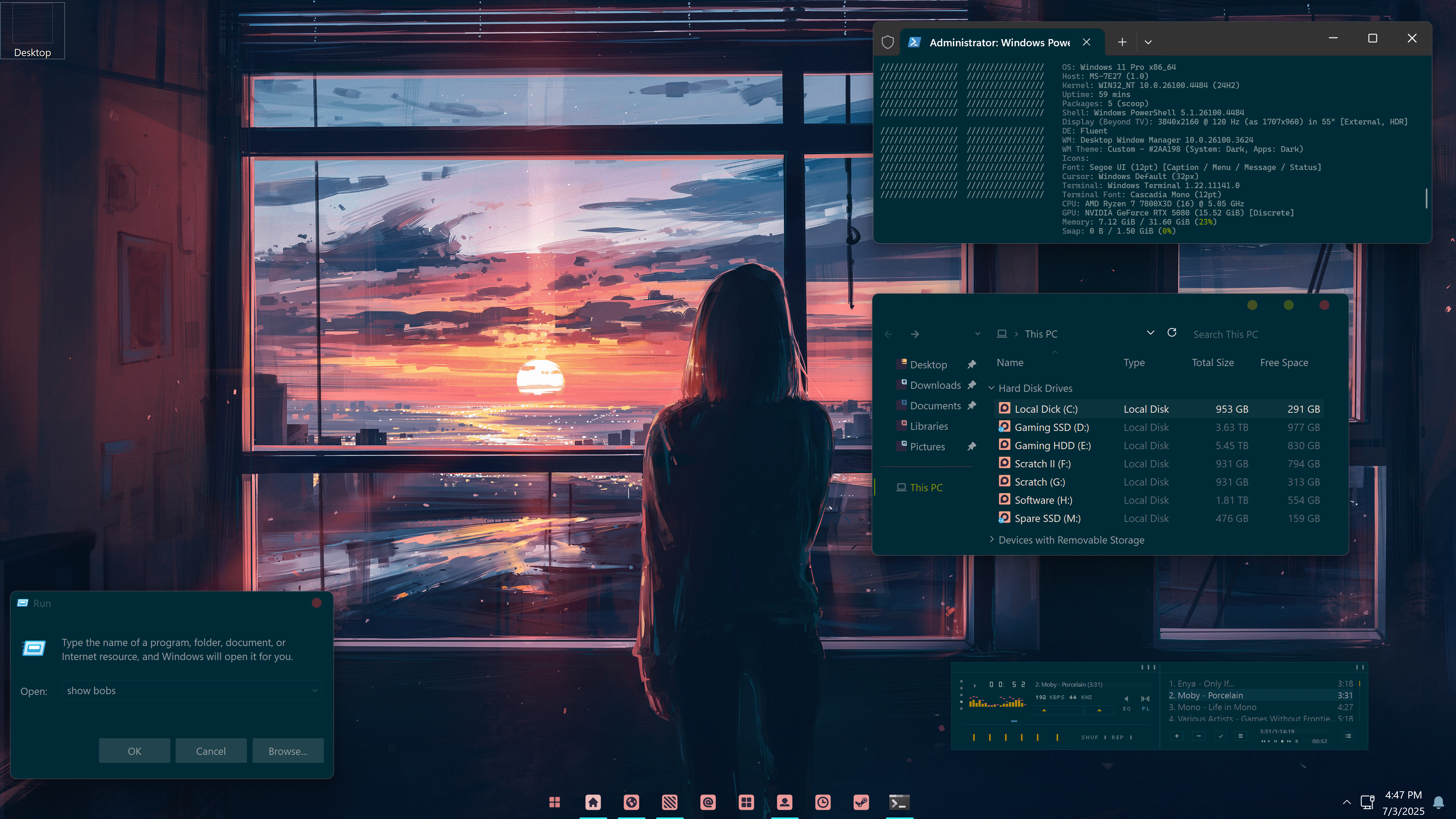Open recent locations dropdown in file explorer
The image size is (1456, 819).
[x=978, y=334]
